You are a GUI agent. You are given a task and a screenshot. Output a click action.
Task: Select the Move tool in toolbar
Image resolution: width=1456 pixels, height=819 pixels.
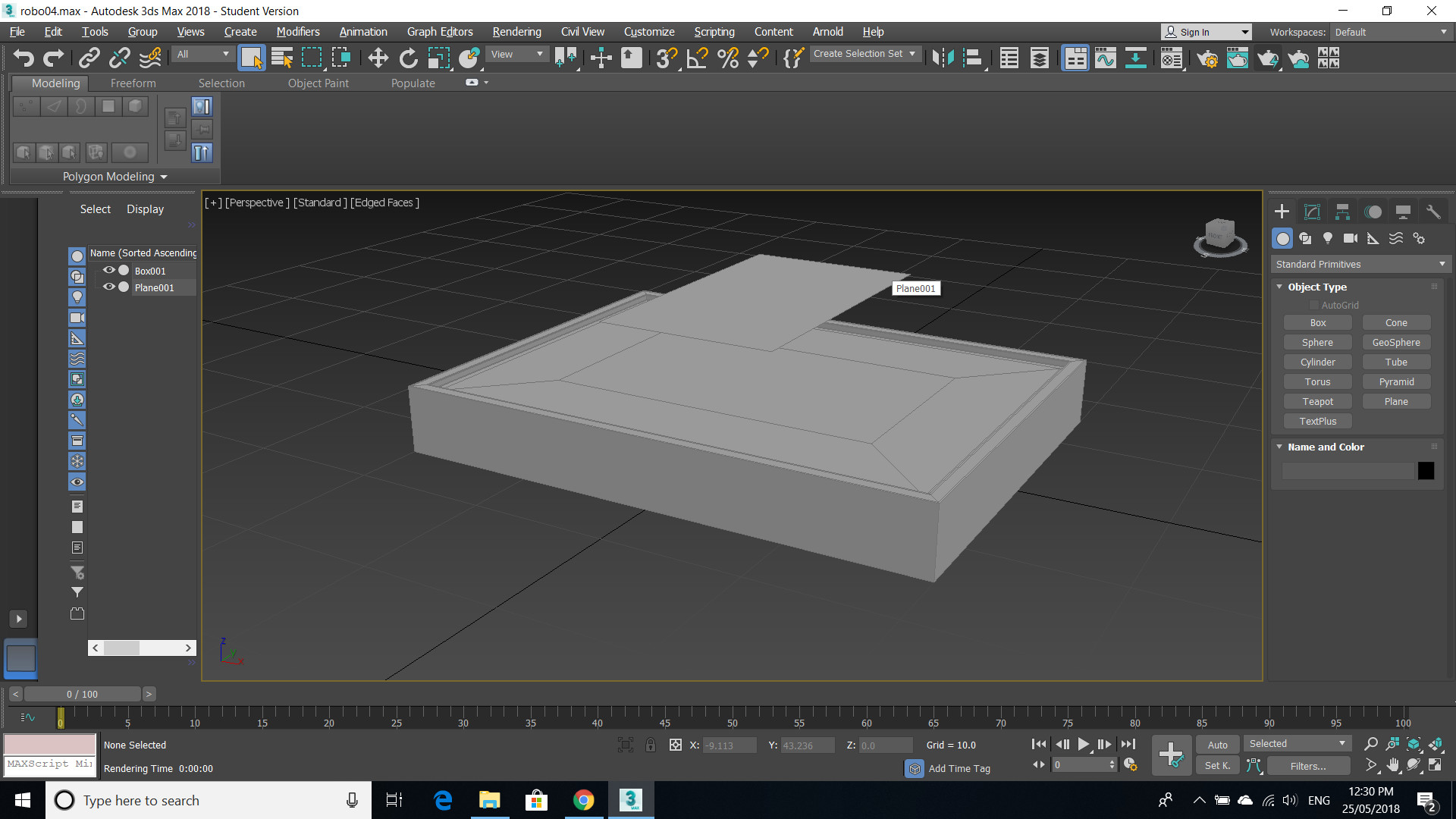(378, 58)
